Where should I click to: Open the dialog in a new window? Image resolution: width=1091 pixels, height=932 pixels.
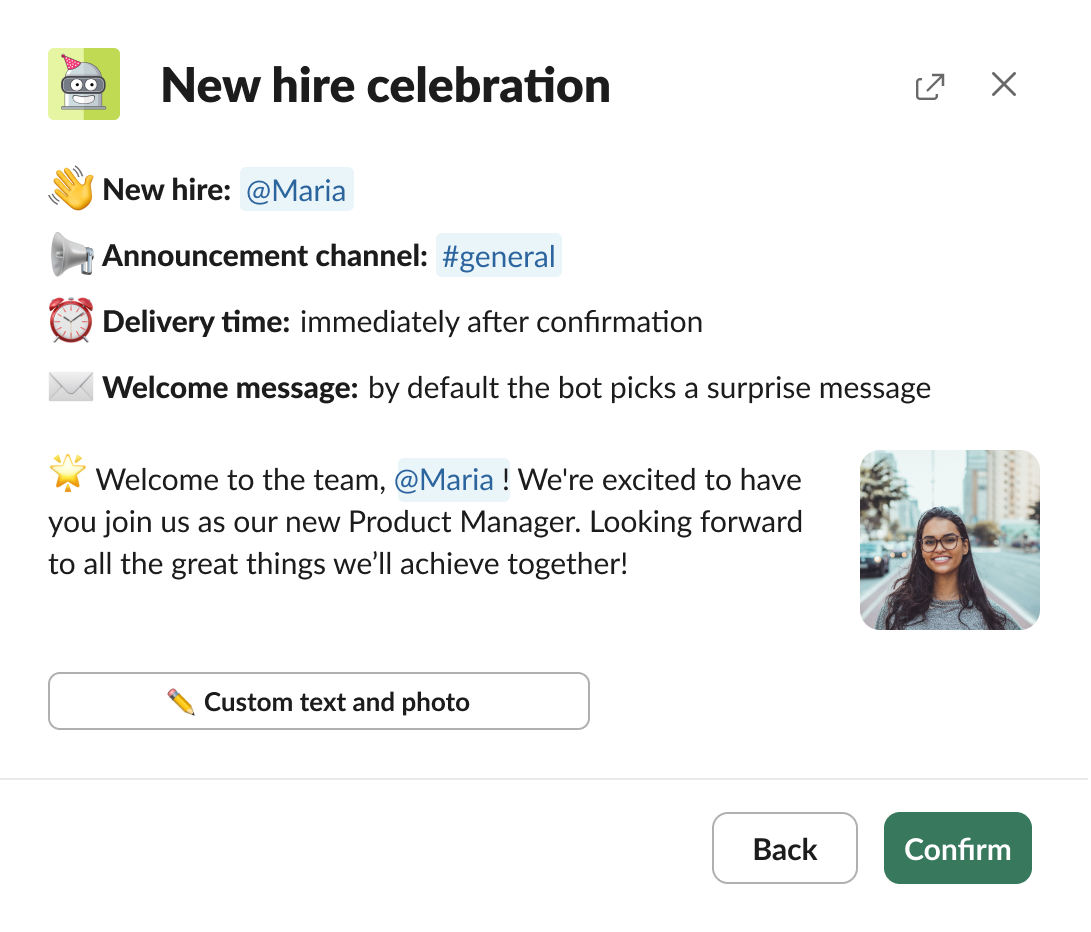click(x=930, y=86)
